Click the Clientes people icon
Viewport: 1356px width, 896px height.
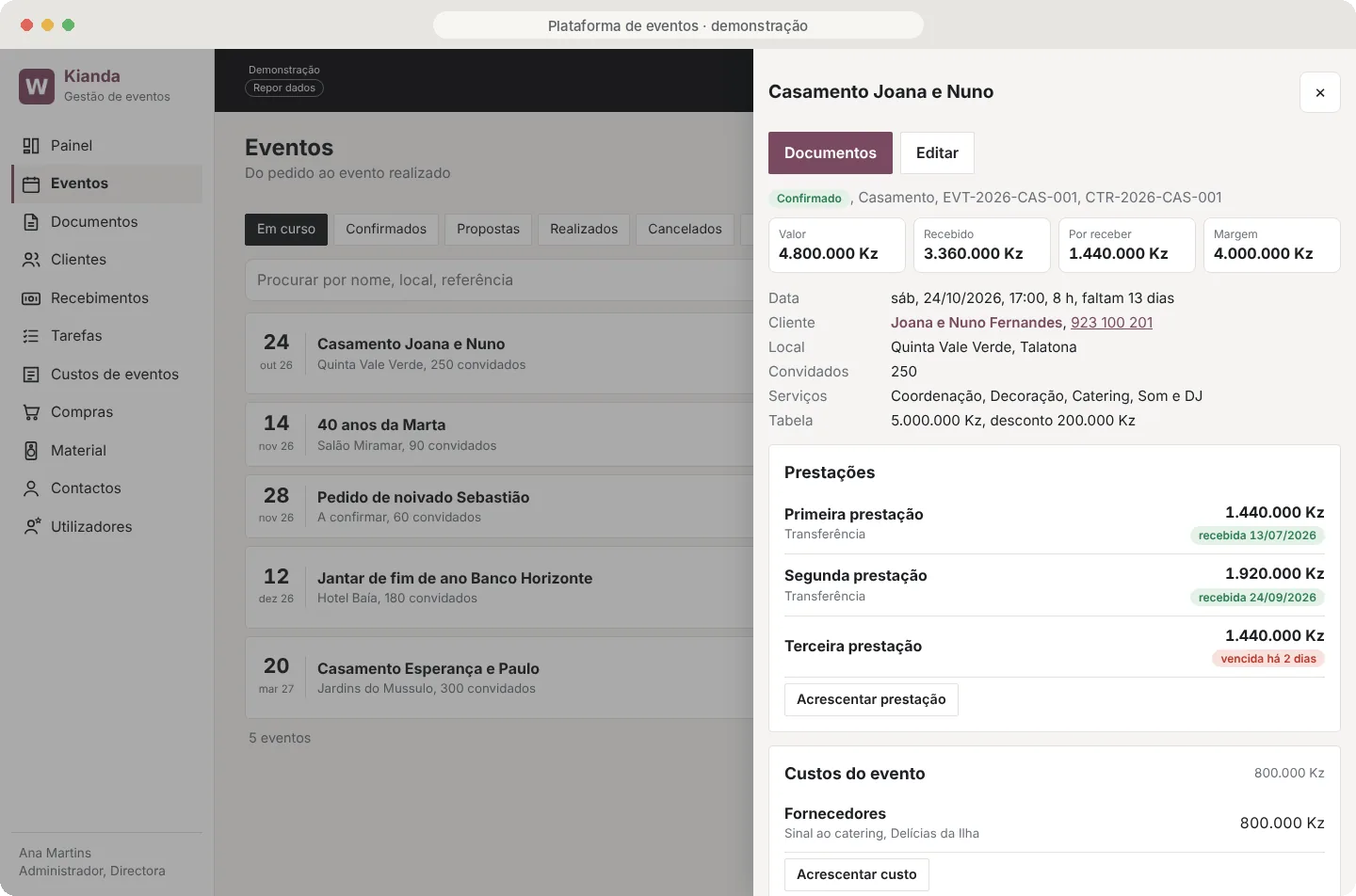point(31,260)
